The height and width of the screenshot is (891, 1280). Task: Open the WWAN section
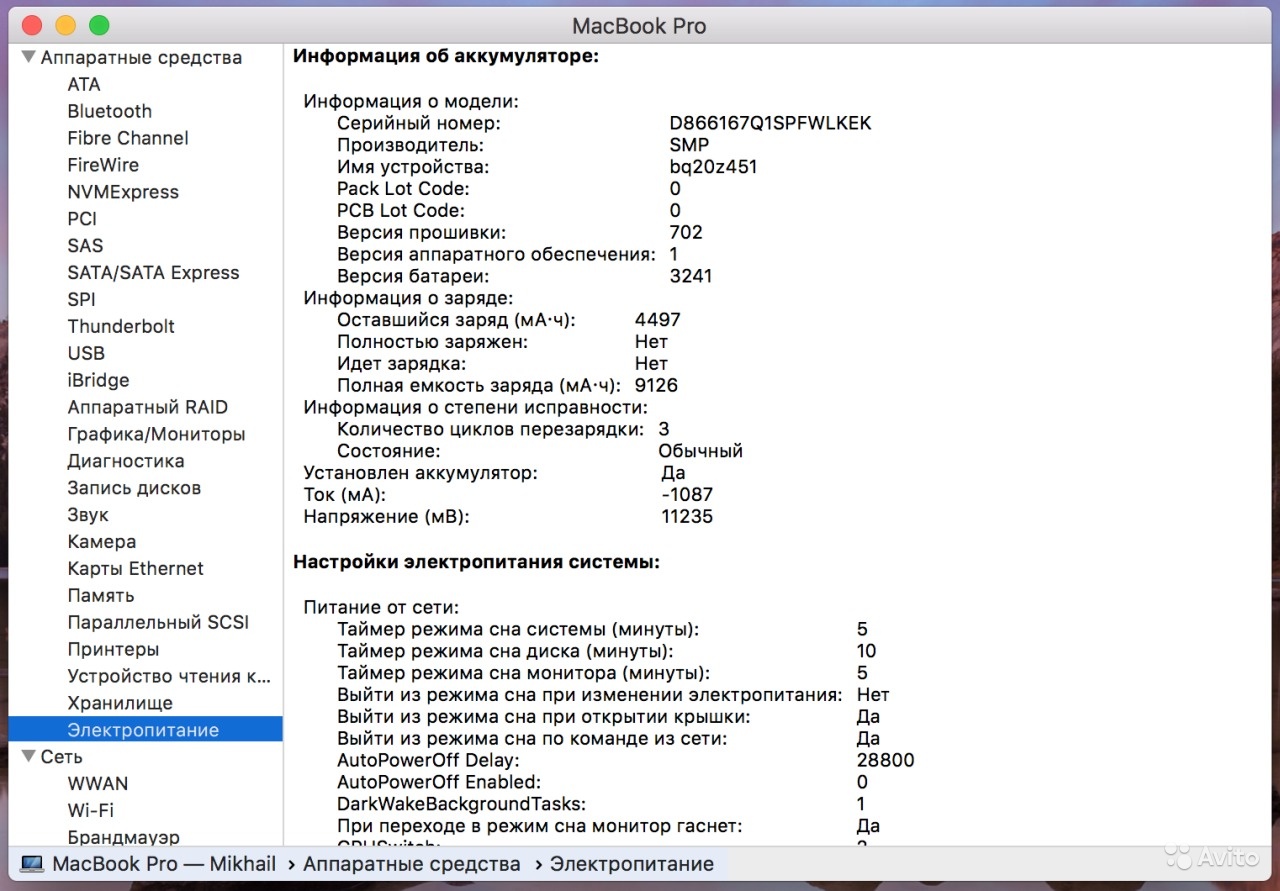98,784
